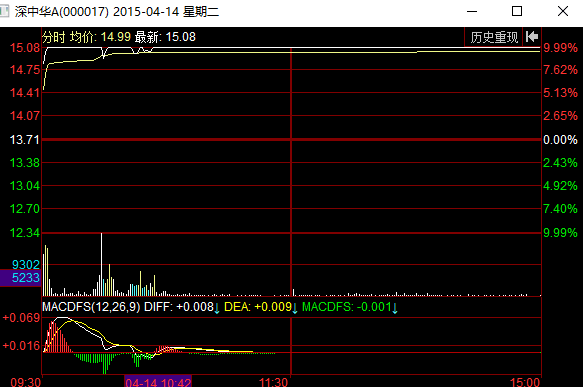Click the 13.71 baseline price label
Image resolution: width=583 pixels, height=387 pixels.
pos(25,140)
